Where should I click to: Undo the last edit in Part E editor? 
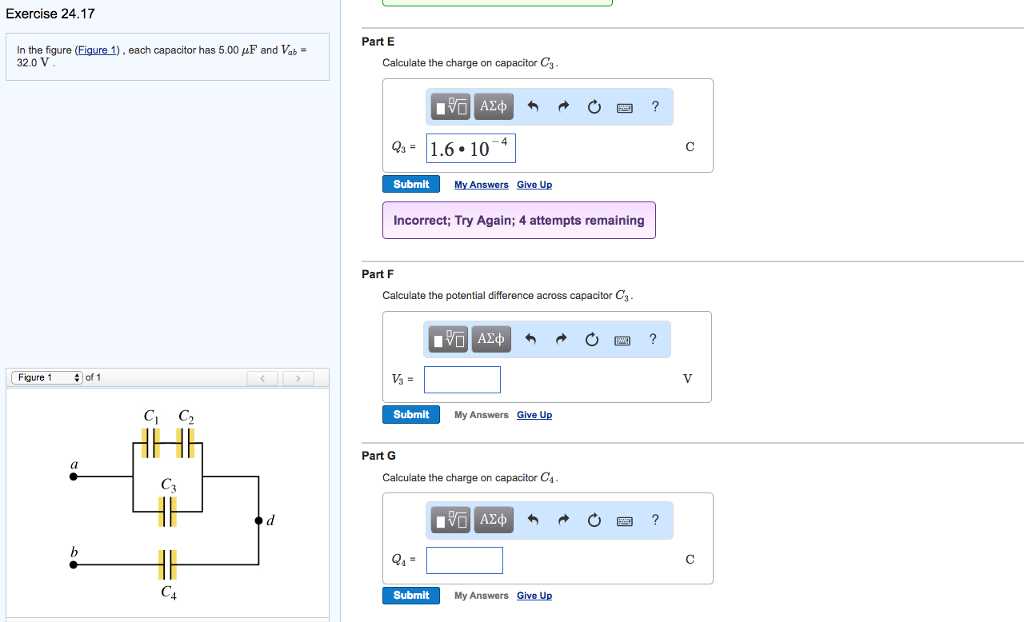pos(531,106)
